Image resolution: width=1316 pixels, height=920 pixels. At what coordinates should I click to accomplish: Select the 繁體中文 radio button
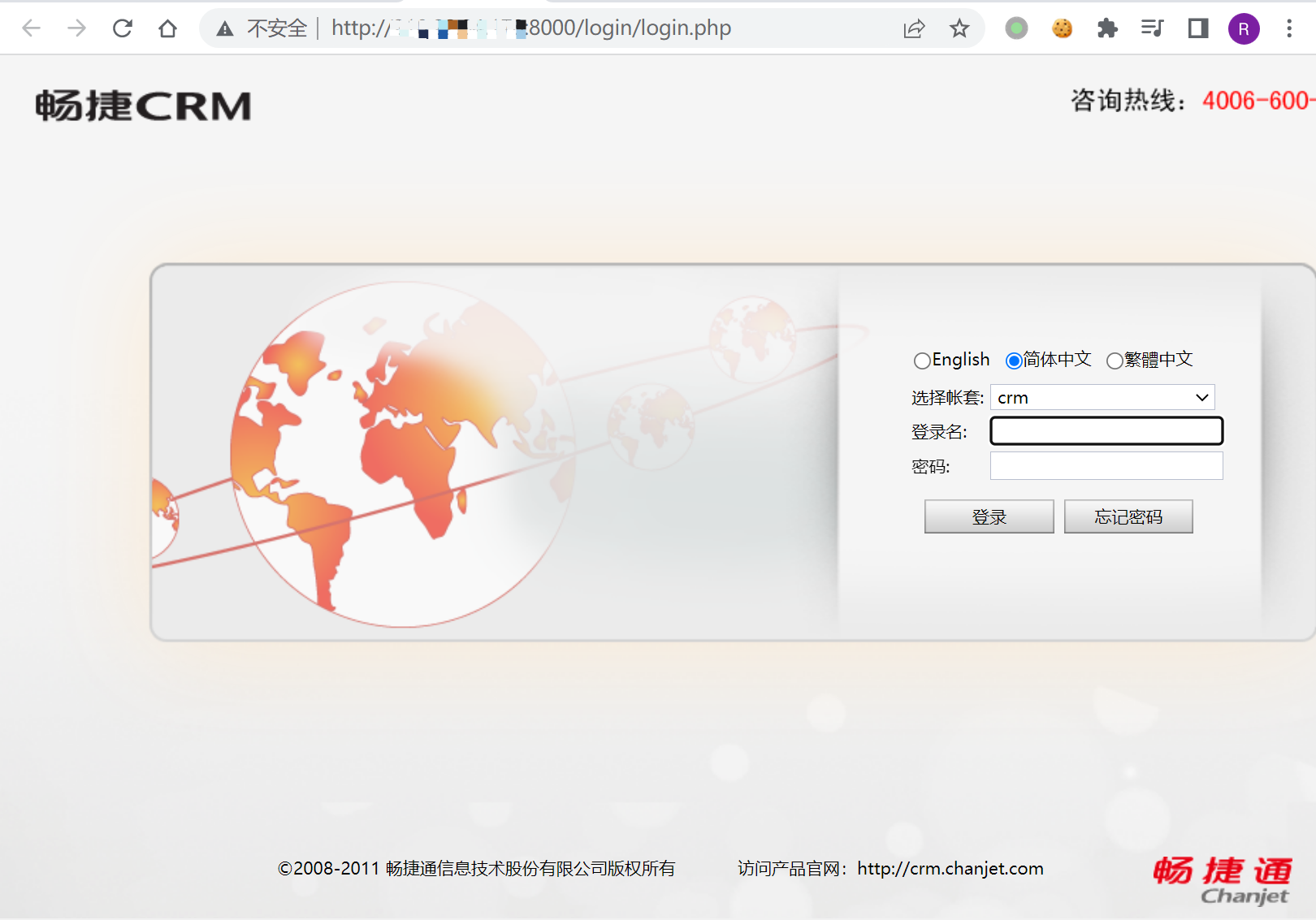(x=1115, y=361)
